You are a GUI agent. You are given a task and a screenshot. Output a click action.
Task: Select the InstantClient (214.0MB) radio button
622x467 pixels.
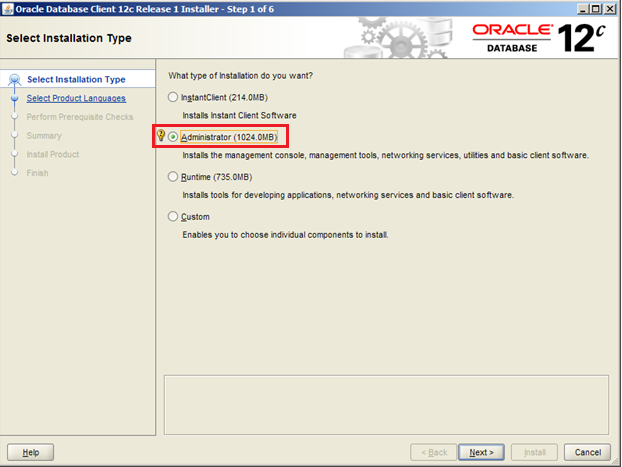pyautogui.click(x=173, y=97)
